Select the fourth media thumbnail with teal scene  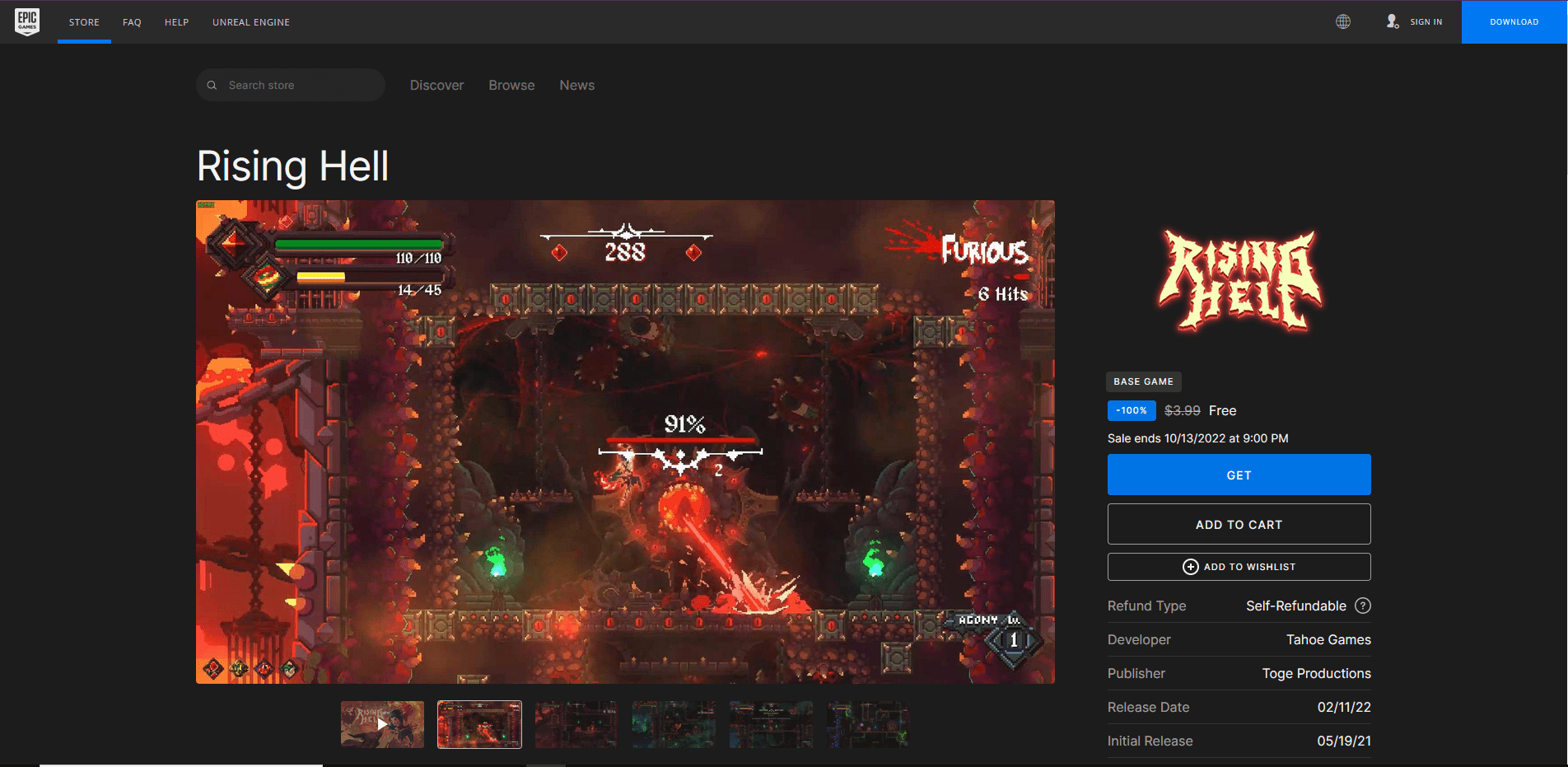(674, 725)
